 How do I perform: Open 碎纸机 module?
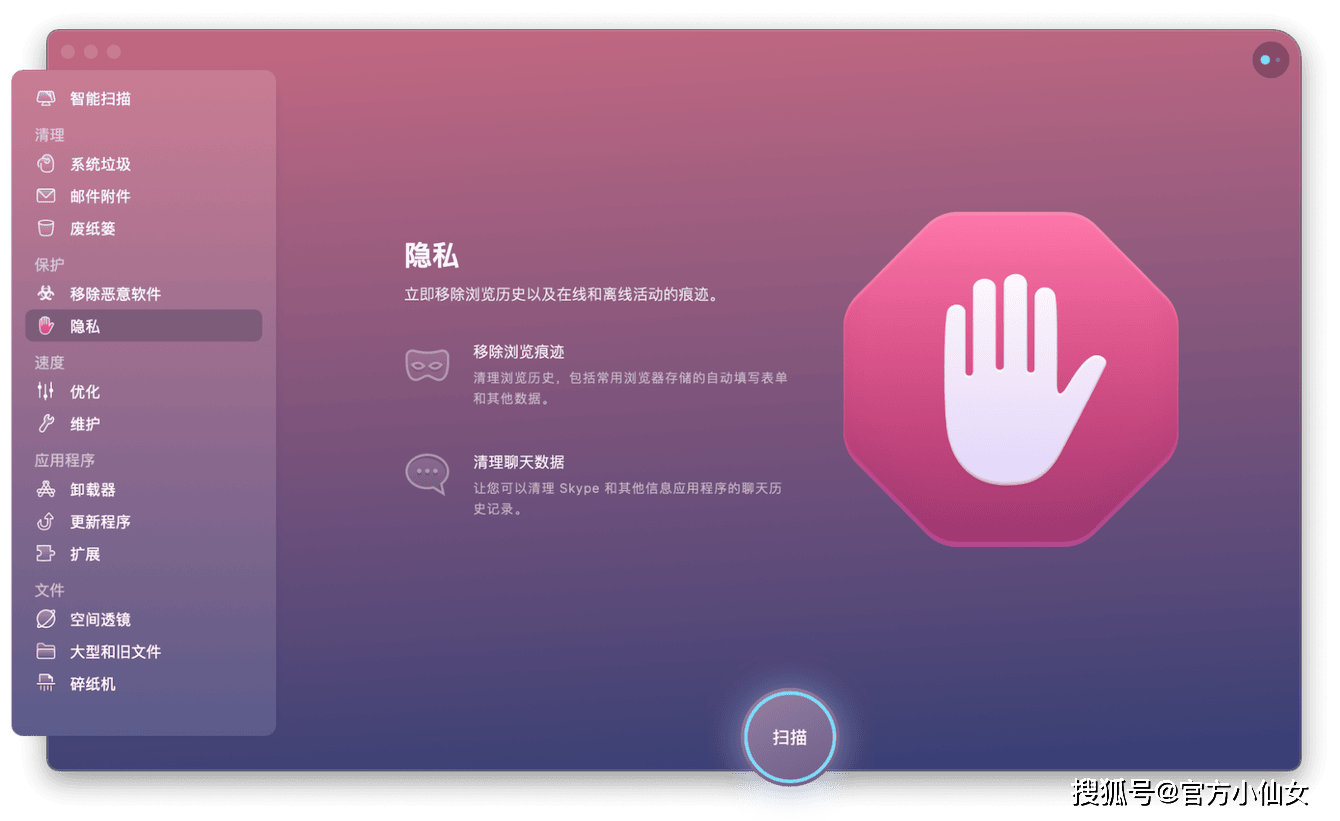pyautogui.click(x=144, y=684)
